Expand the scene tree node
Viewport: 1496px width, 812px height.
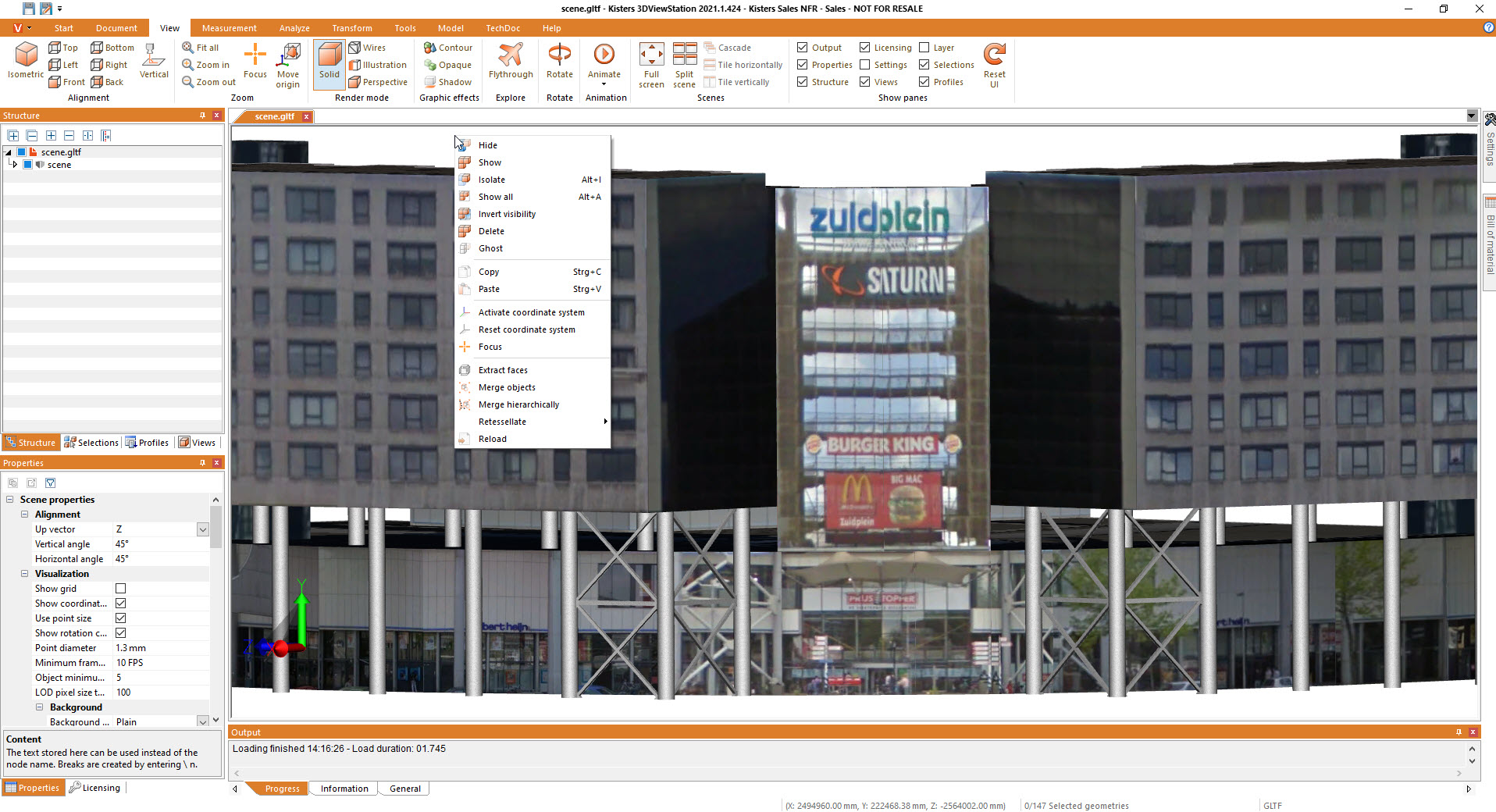[14, 165]
